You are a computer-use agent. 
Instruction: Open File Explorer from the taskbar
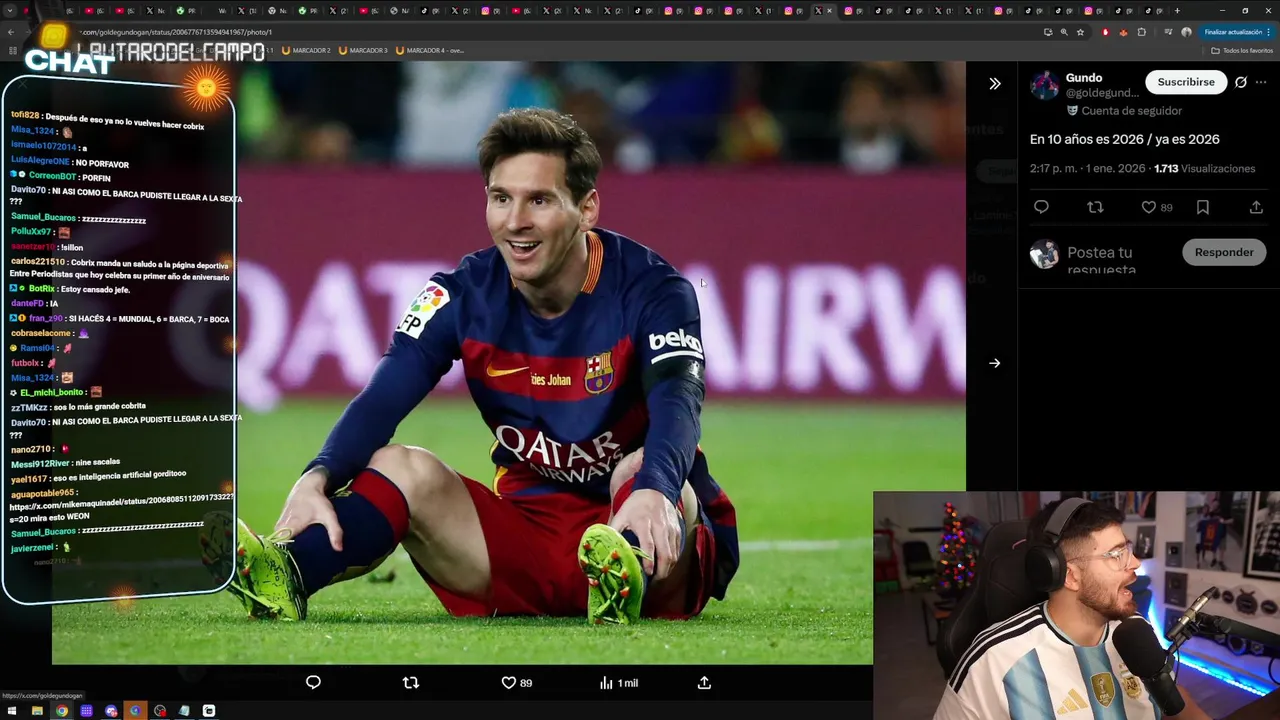(x=37, y=711)
